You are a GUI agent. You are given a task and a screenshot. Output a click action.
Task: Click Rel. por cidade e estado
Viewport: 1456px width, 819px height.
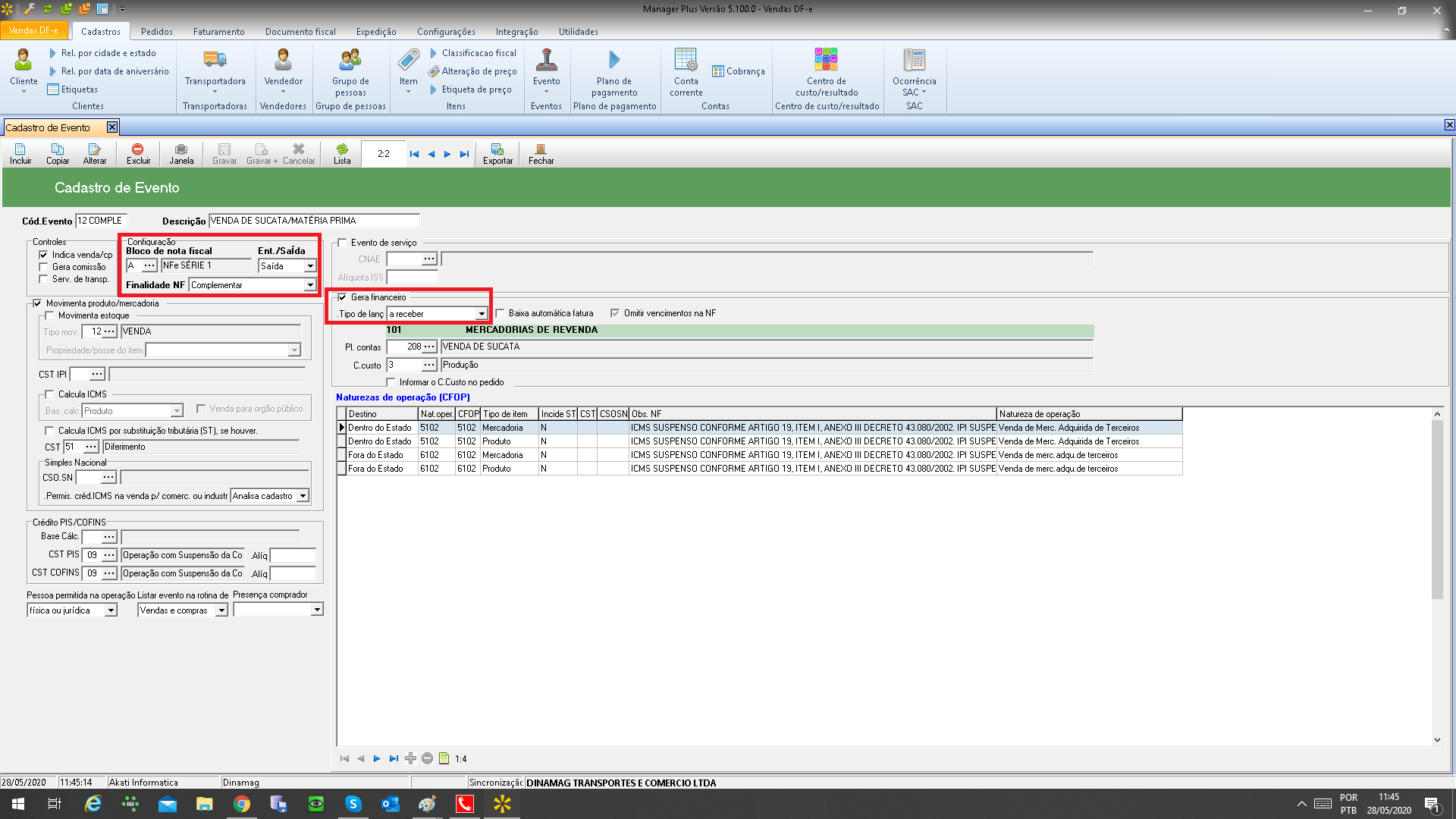coord(108,53)
